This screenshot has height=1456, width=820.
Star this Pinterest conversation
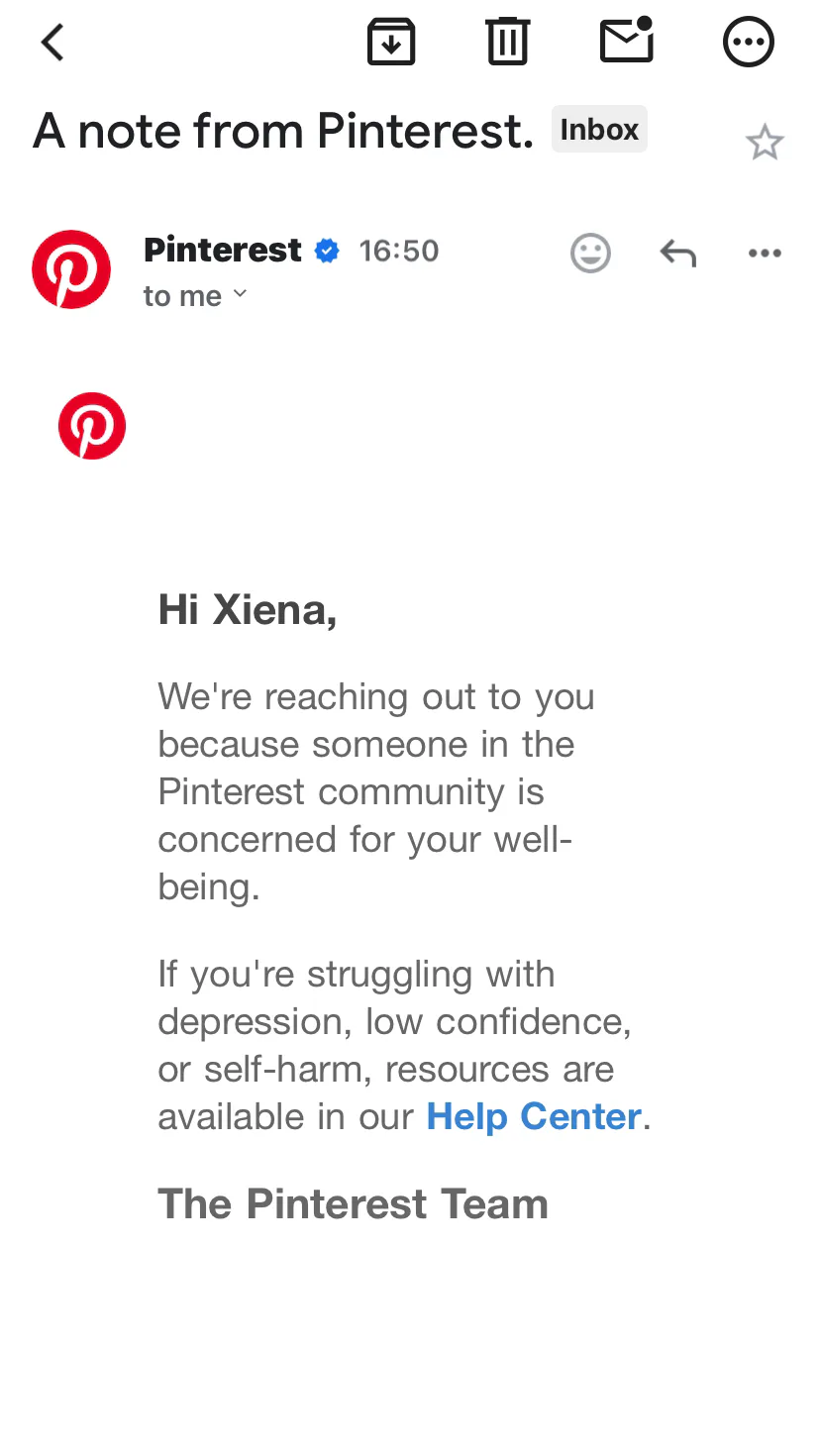[765, 143]
